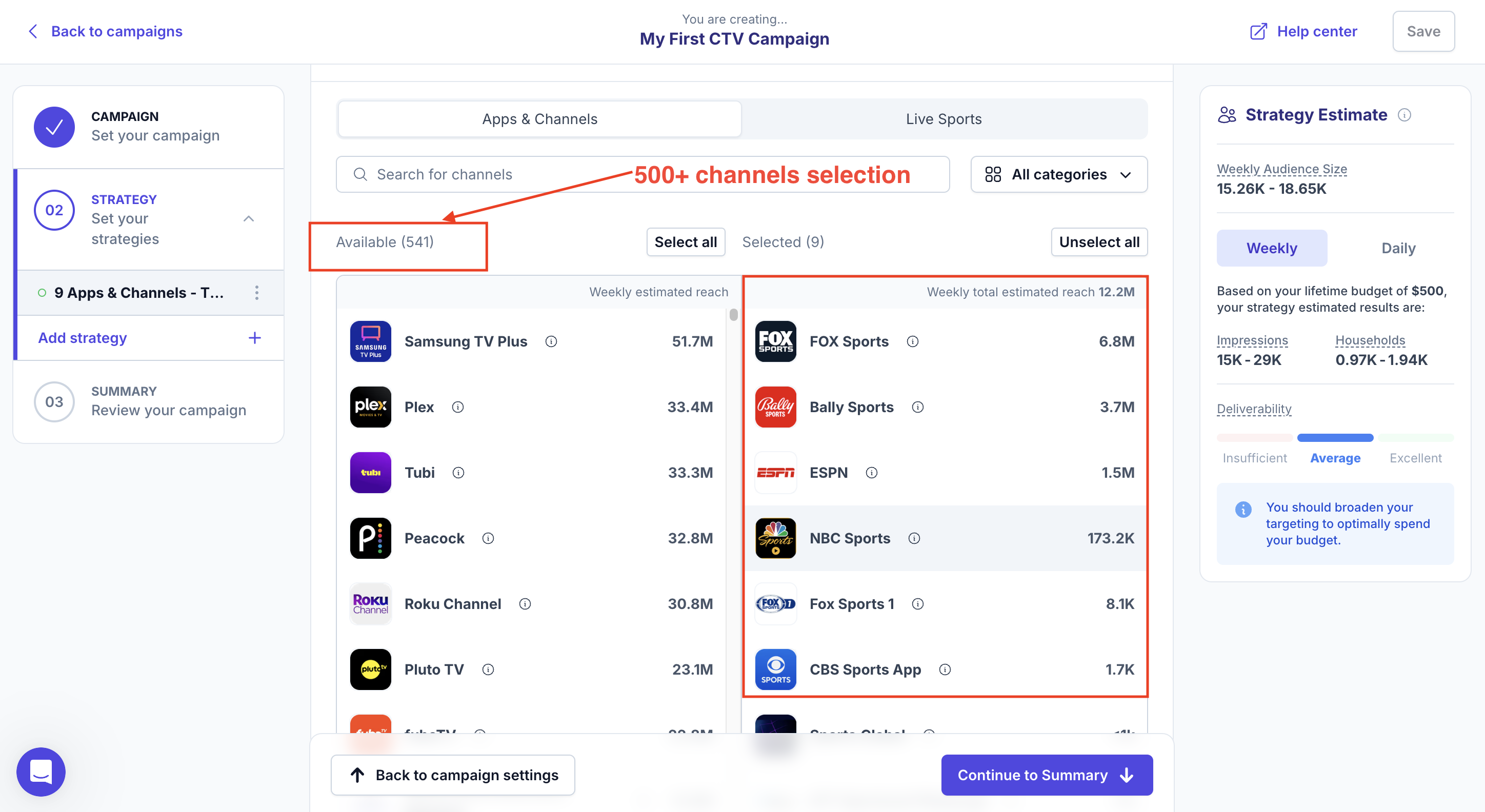Open info icon next to Fox Sports 1

click(918, 604)
